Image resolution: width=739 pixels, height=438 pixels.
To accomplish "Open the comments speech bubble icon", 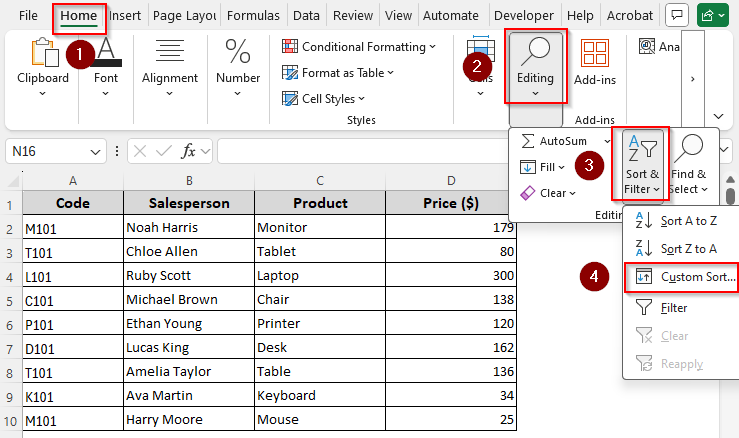I will [x=677, y=15].
